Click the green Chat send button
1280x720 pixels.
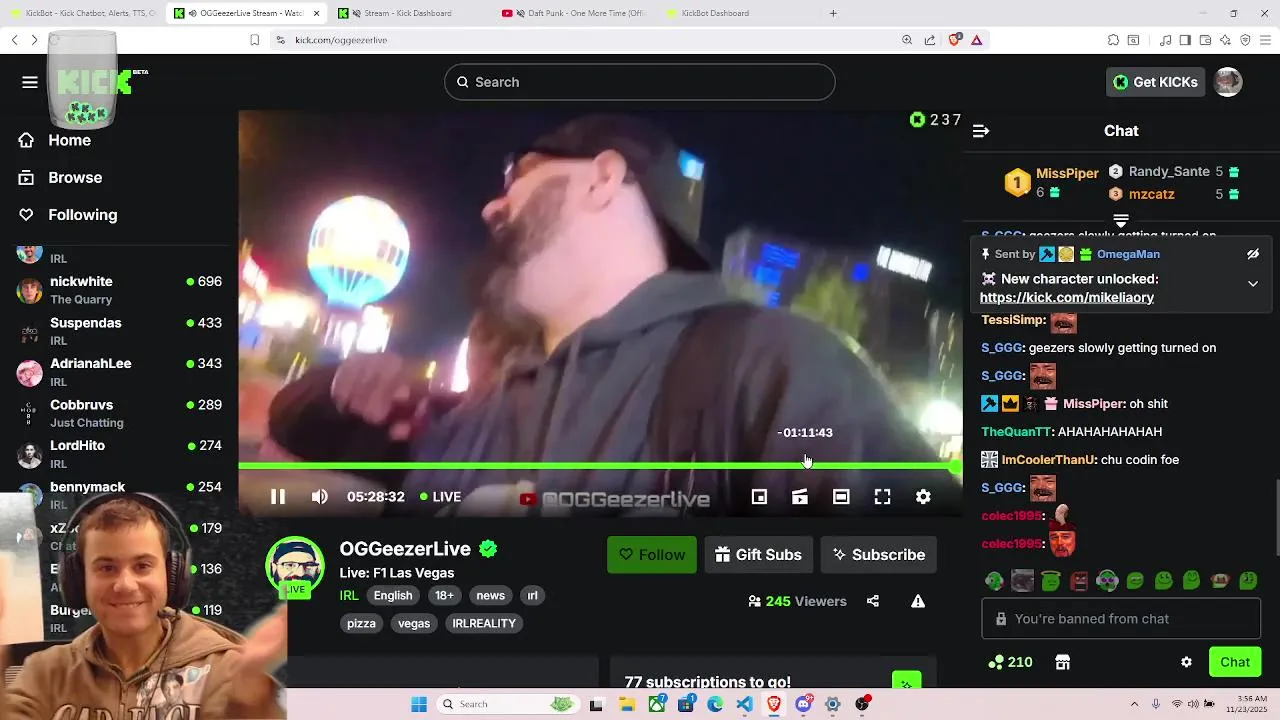click(x=1235, y=662)
